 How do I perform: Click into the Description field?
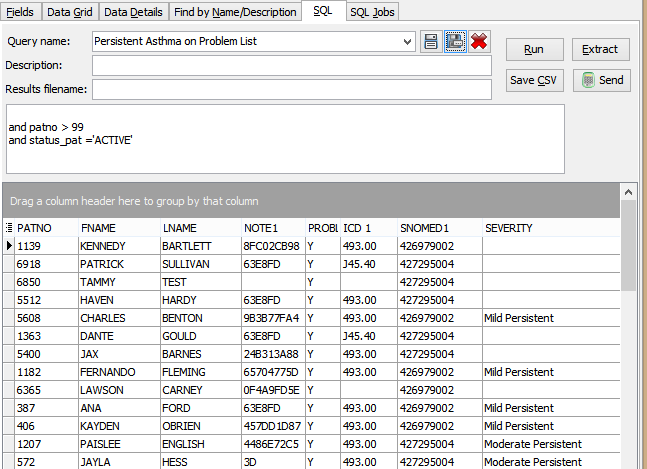(x=292, y=66)
